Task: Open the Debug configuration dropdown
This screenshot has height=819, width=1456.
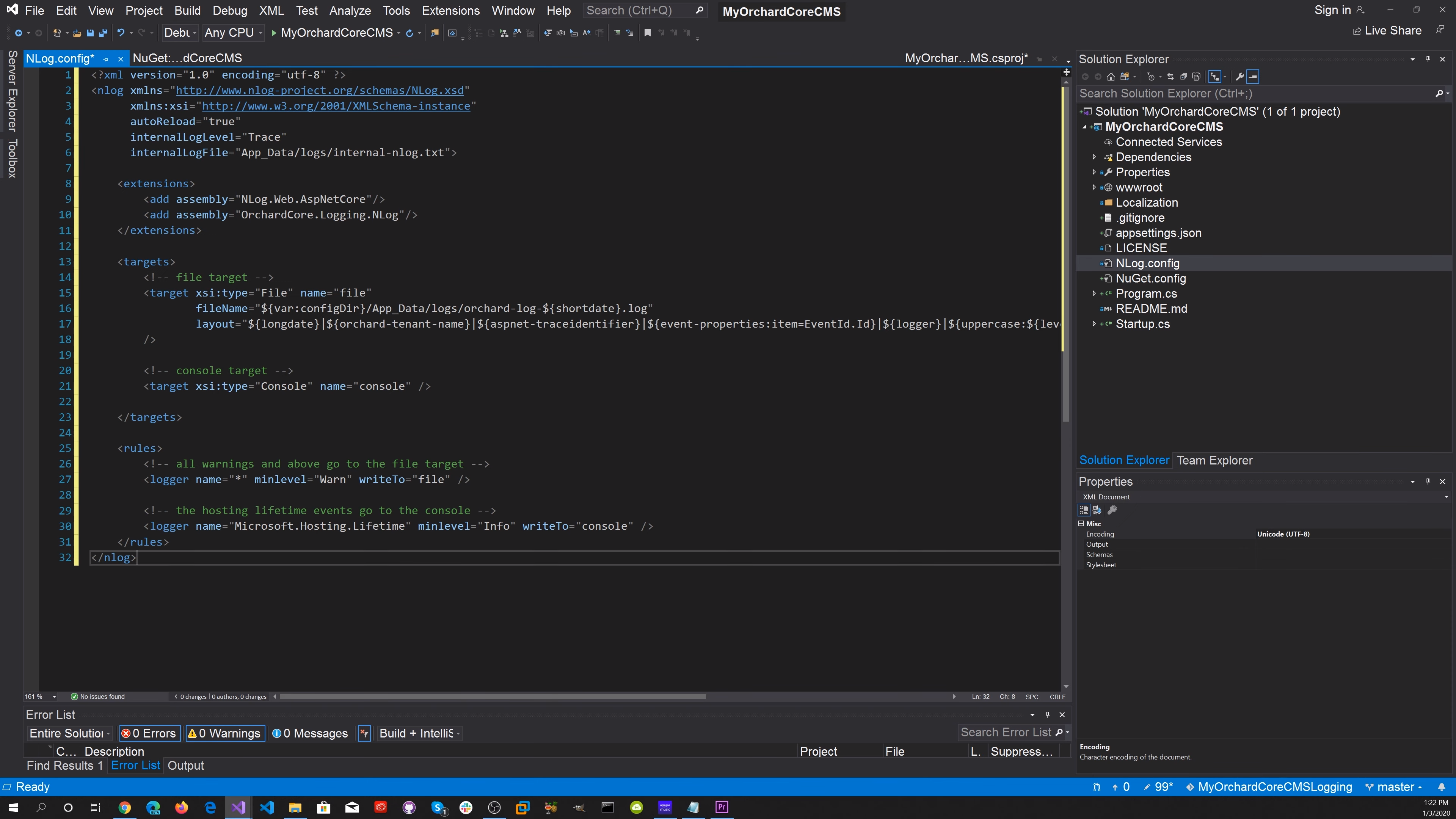Action: (x=180, y=33)
